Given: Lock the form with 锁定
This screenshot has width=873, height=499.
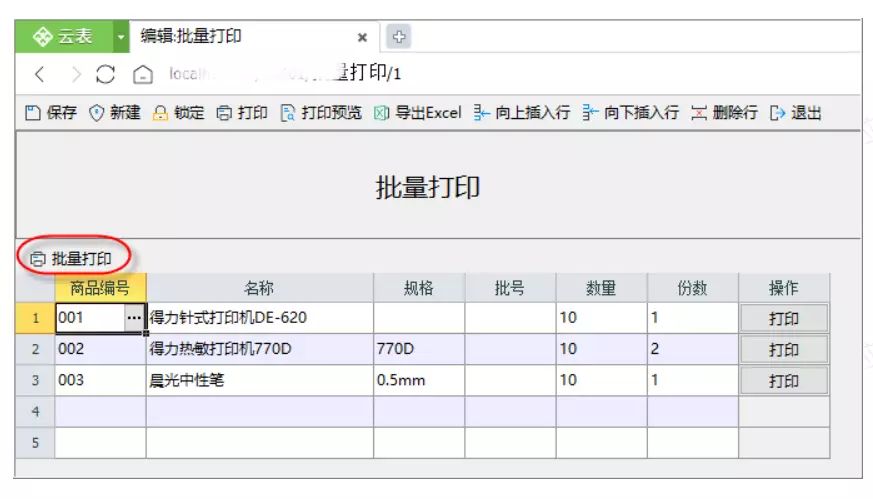Looking at the screenshot, I should tap(179, 113).
